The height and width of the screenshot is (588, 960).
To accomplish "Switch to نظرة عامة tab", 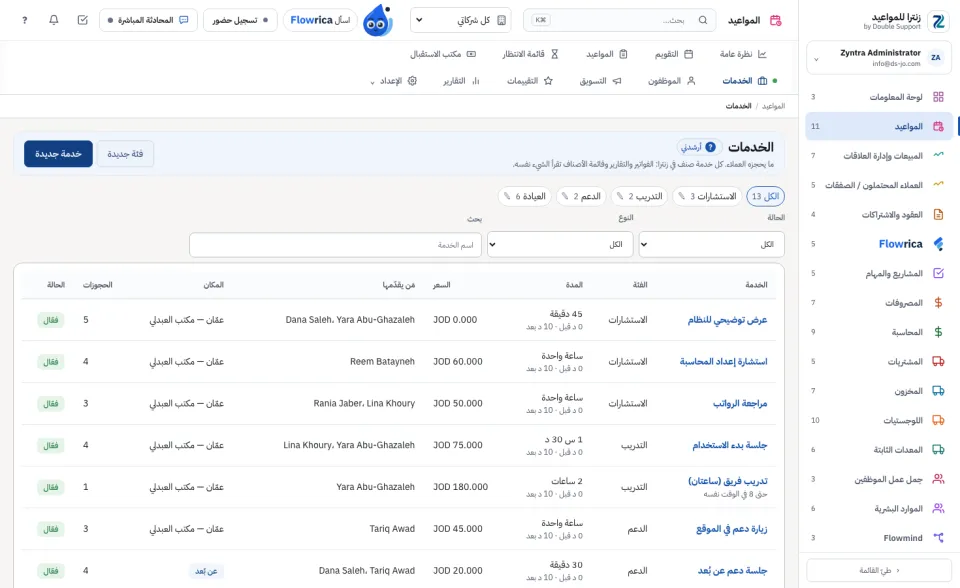I will coord(743,54).
